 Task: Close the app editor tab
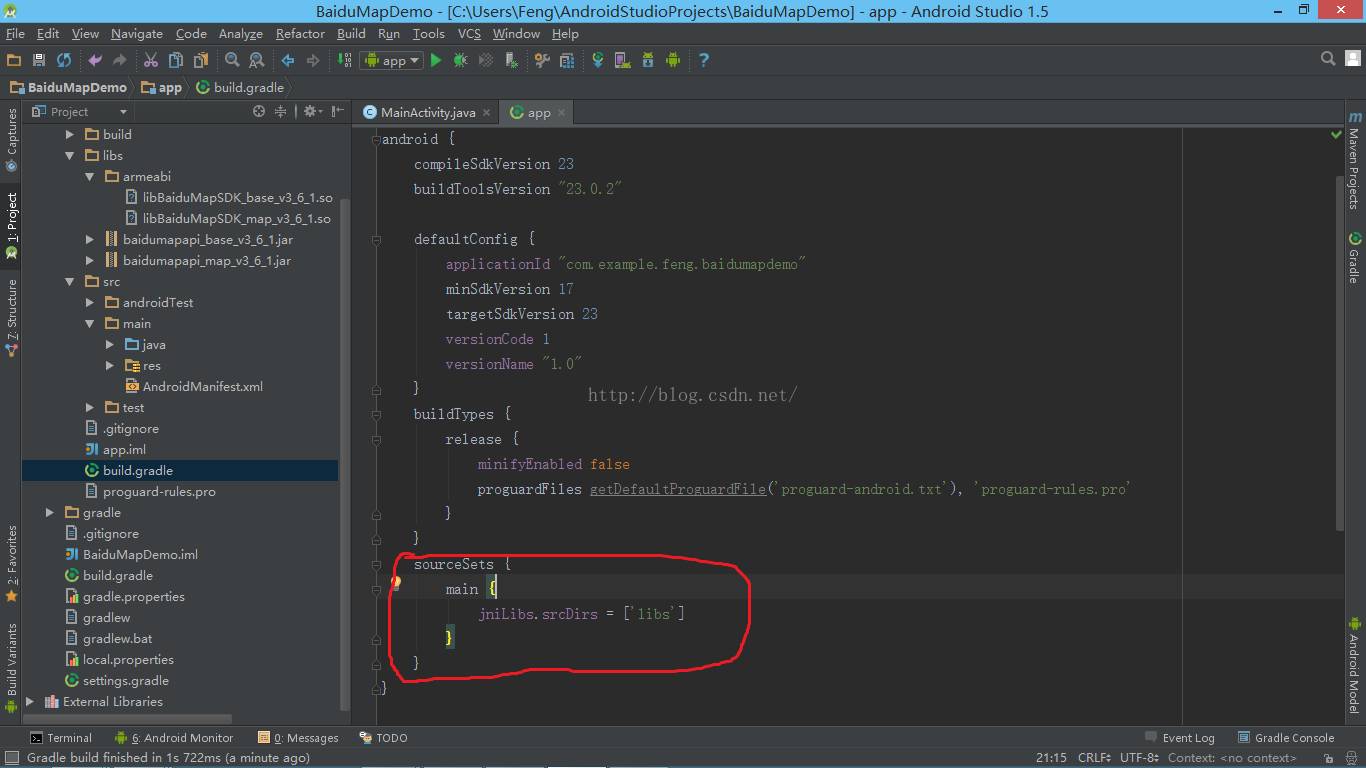point(563,113)
